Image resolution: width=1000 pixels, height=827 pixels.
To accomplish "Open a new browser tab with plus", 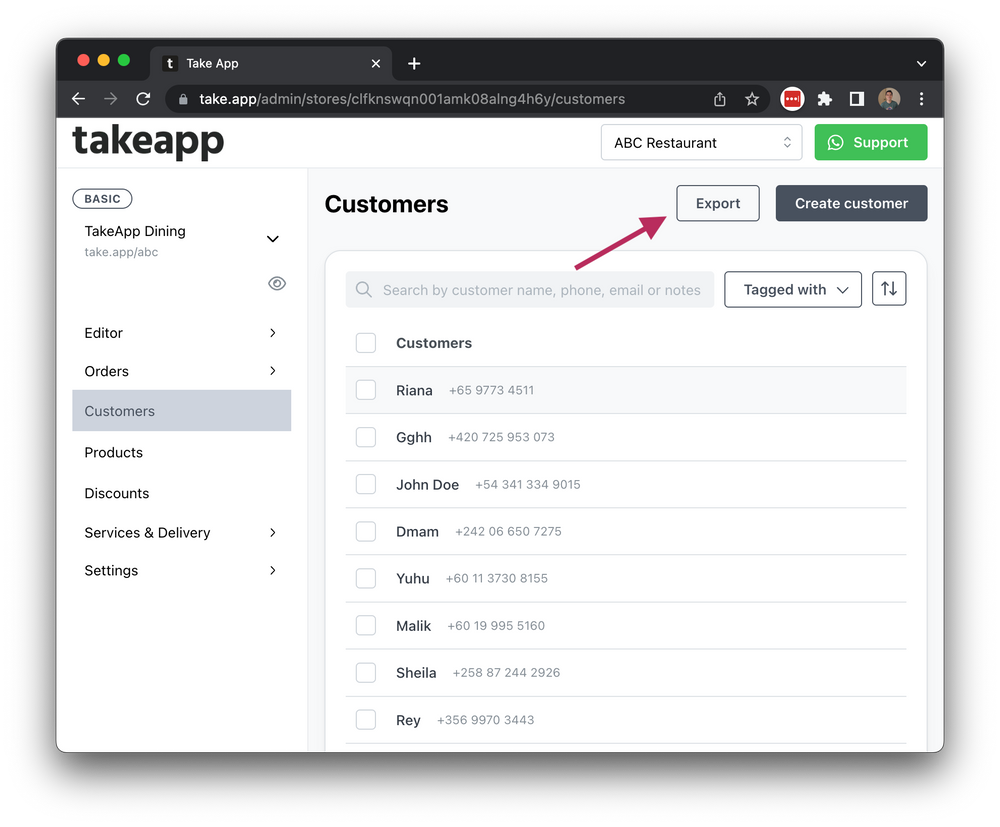I will (414, 63).
